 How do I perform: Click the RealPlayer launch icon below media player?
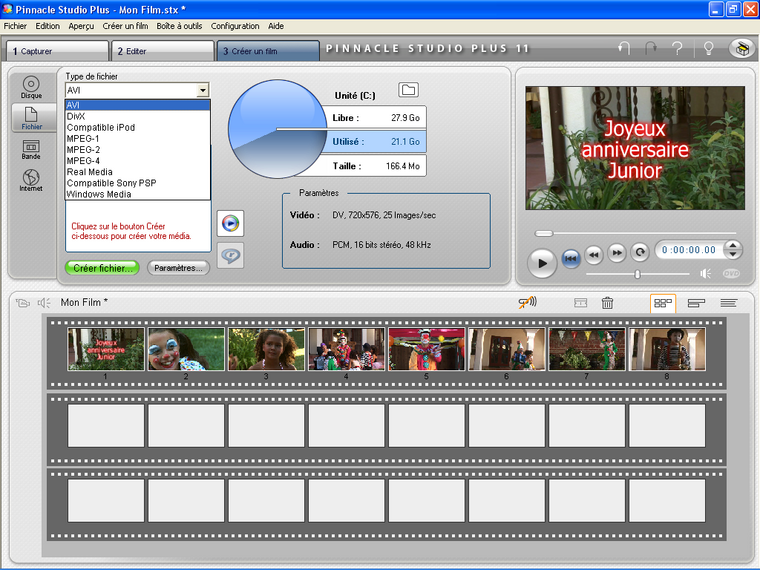click(x=230, y=255)
